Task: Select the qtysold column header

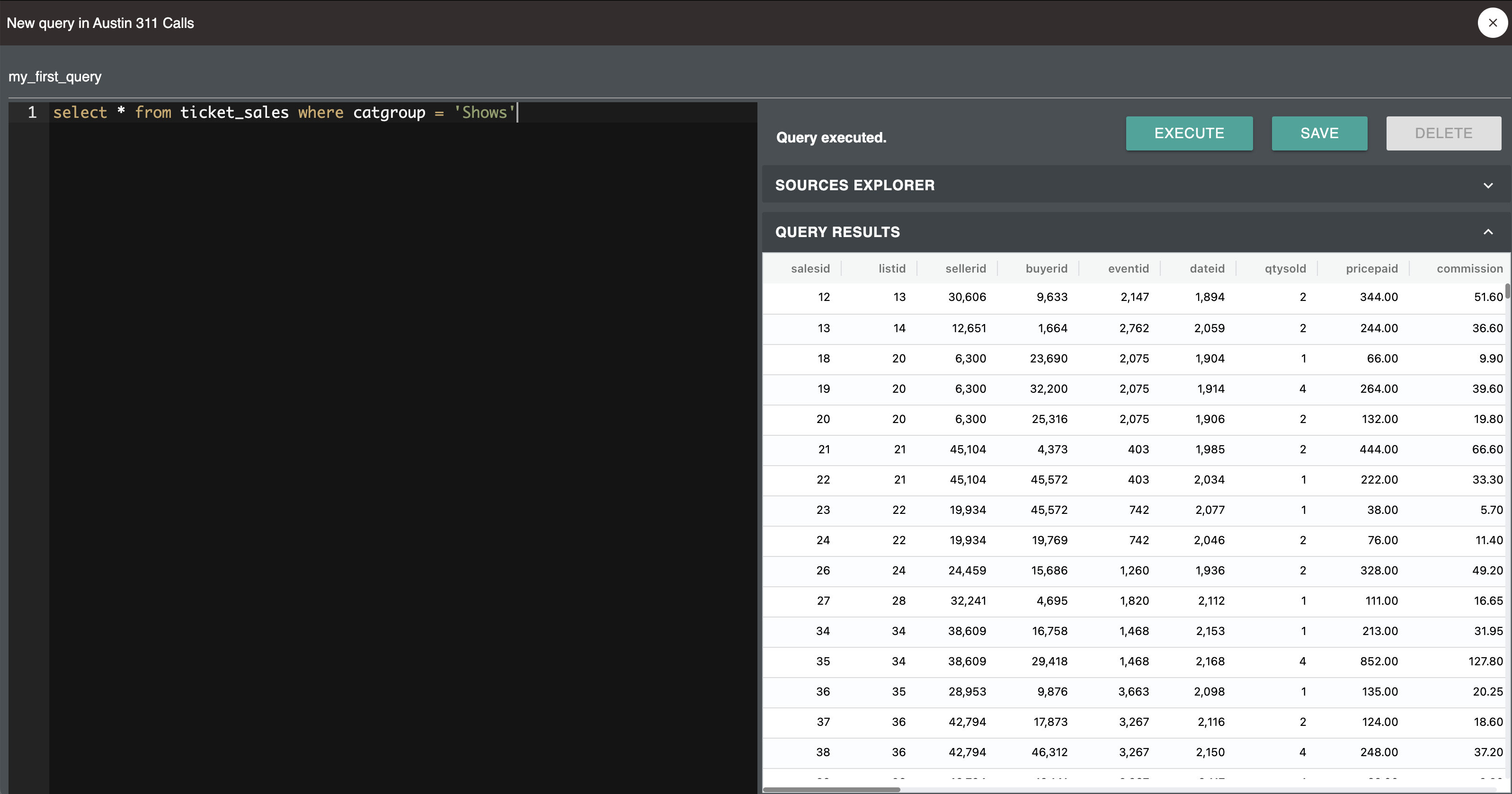Action: (x=1285, y=268)
